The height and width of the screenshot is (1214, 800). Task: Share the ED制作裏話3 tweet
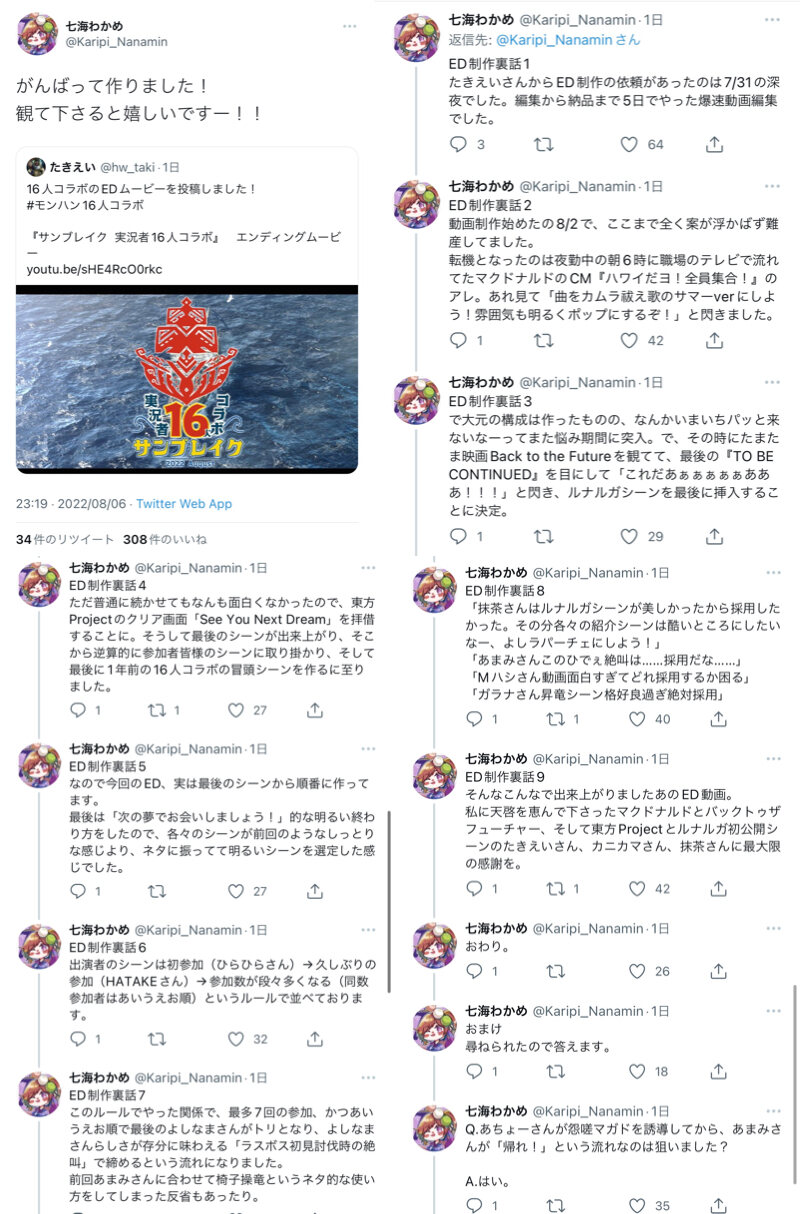coord(714,536)
